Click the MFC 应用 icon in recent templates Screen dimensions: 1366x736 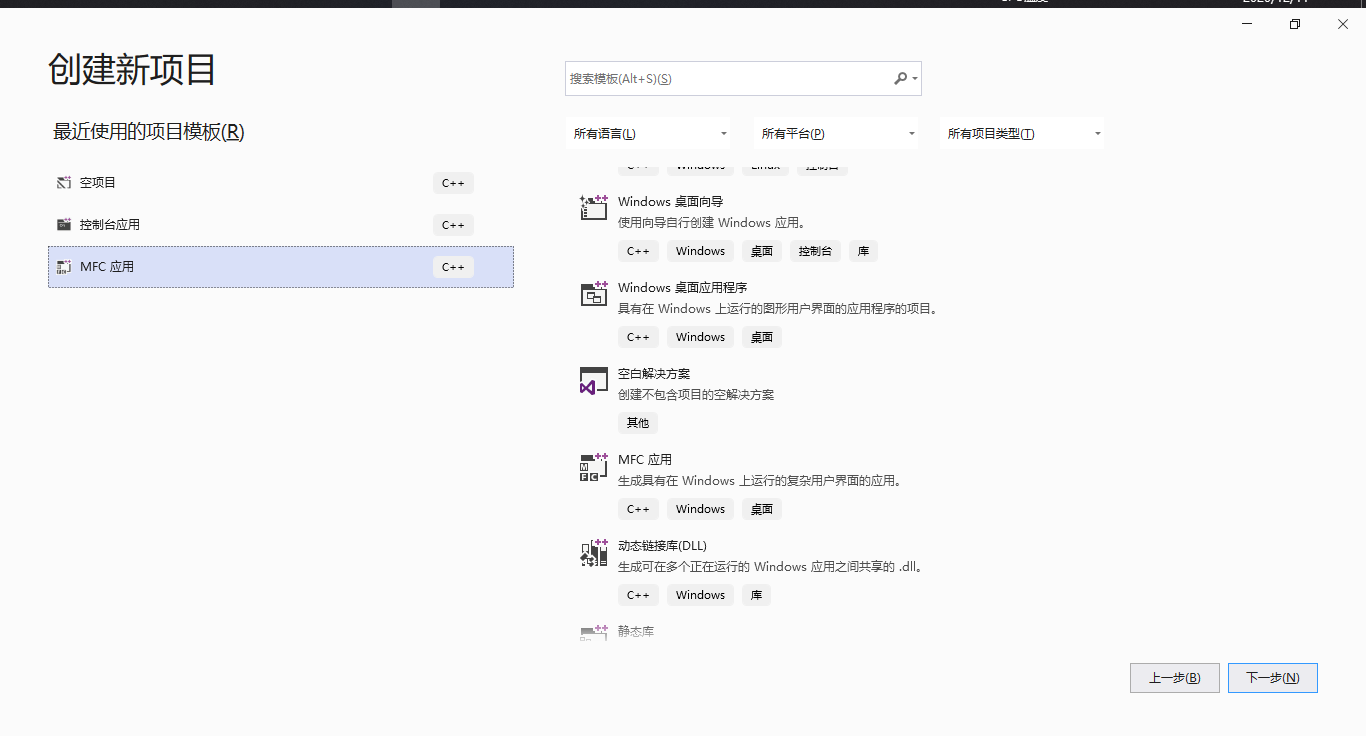click(64, 267)
